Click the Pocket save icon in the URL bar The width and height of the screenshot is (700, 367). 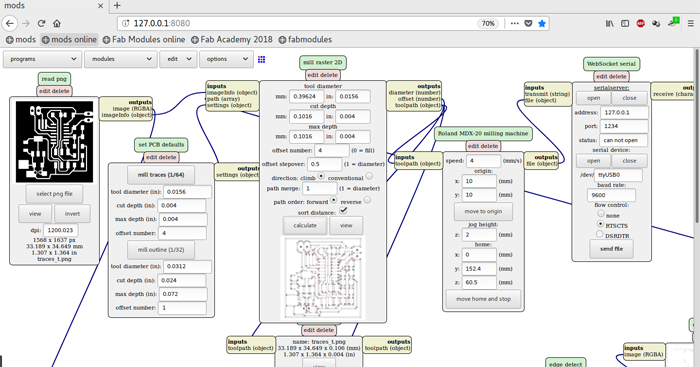[528, 23]
